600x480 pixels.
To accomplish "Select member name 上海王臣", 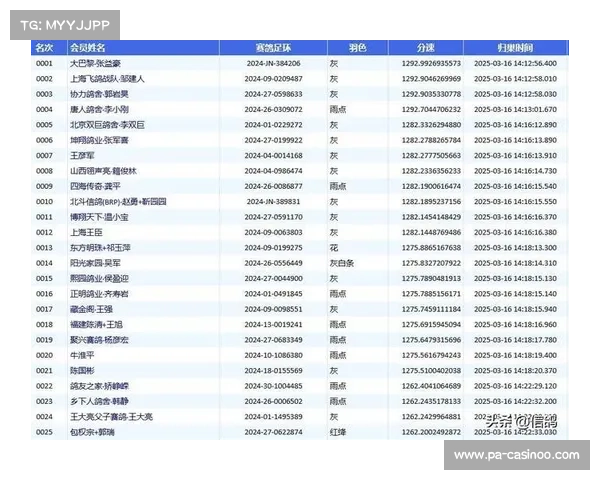I will (x=86, y=232).
